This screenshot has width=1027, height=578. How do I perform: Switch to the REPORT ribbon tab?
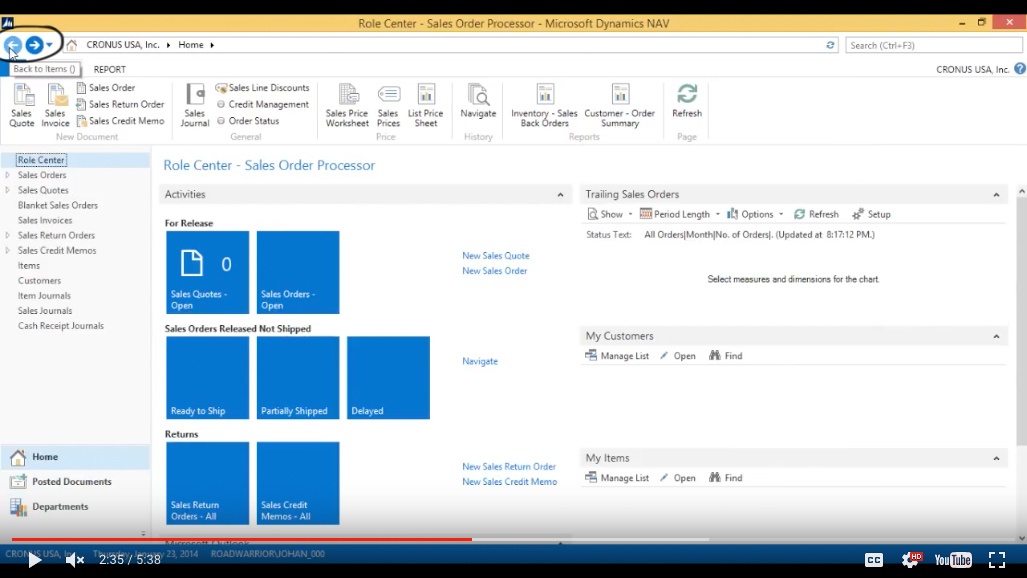coord(109,69)
